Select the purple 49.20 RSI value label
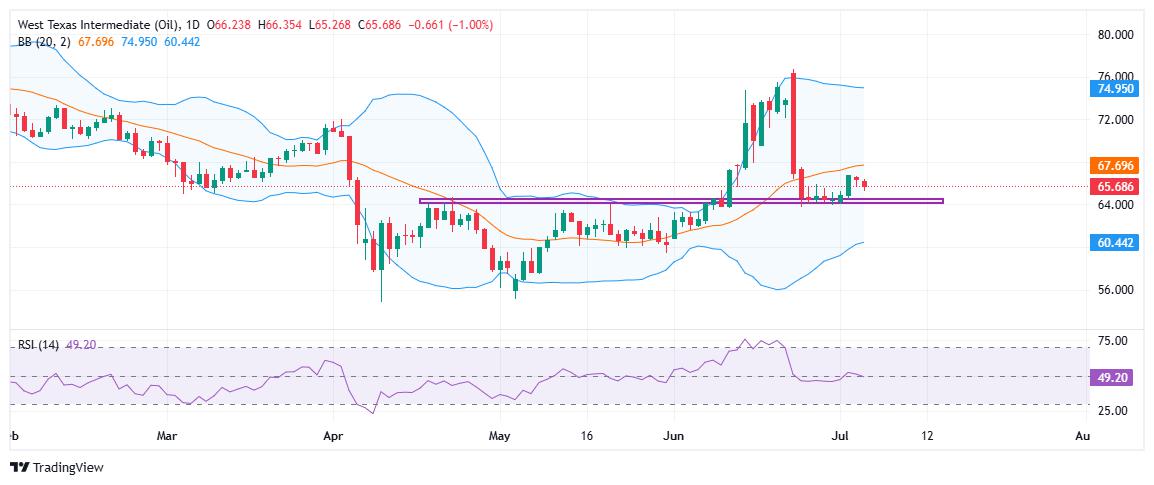 tap(1110, 377)
